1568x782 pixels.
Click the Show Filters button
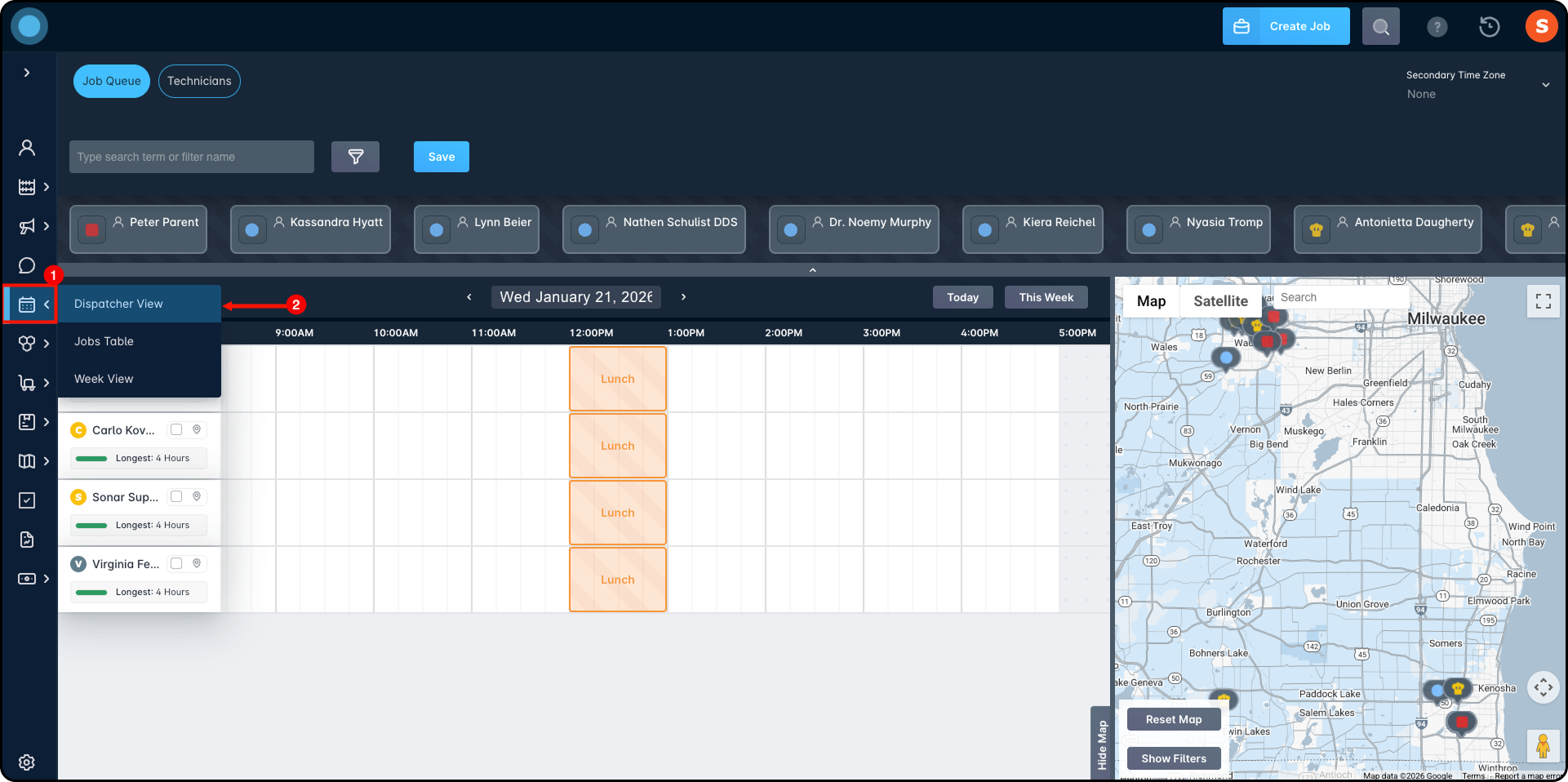pos(1174,758)
